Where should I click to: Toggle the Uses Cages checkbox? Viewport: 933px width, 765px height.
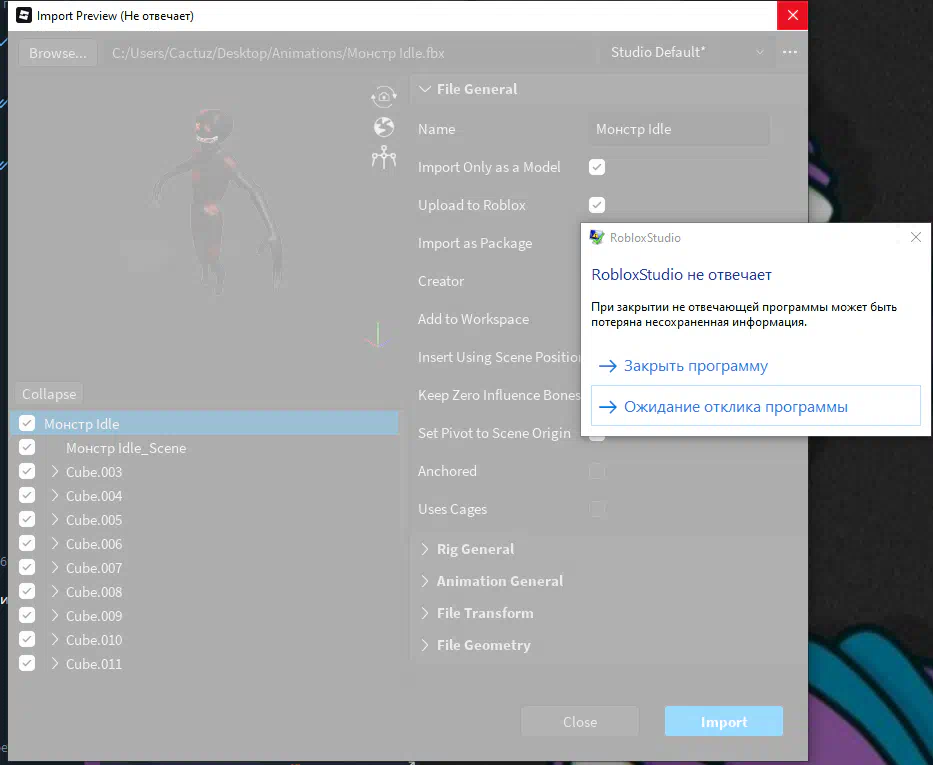[597, 509]
